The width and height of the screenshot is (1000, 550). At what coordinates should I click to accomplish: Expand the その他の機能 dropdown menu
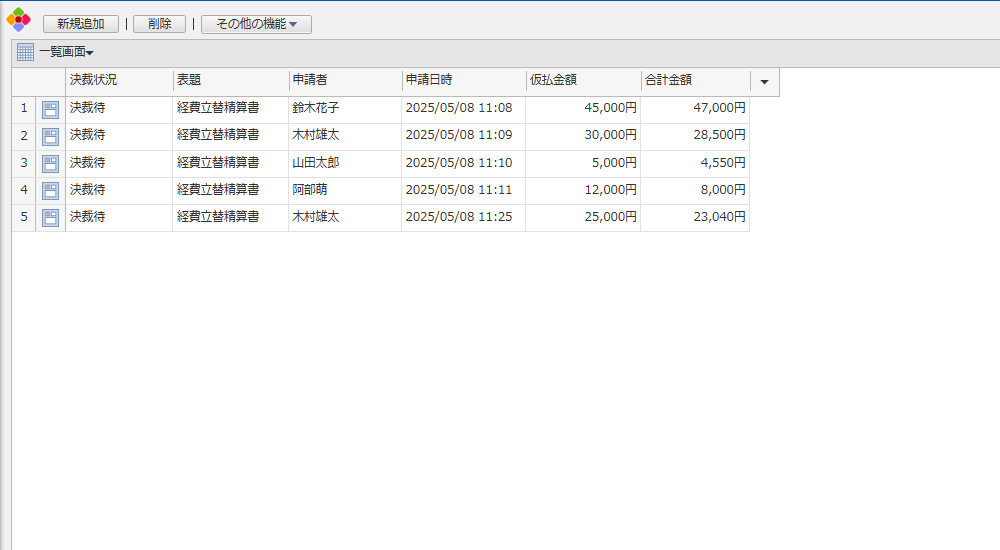[x=256, y=24]
